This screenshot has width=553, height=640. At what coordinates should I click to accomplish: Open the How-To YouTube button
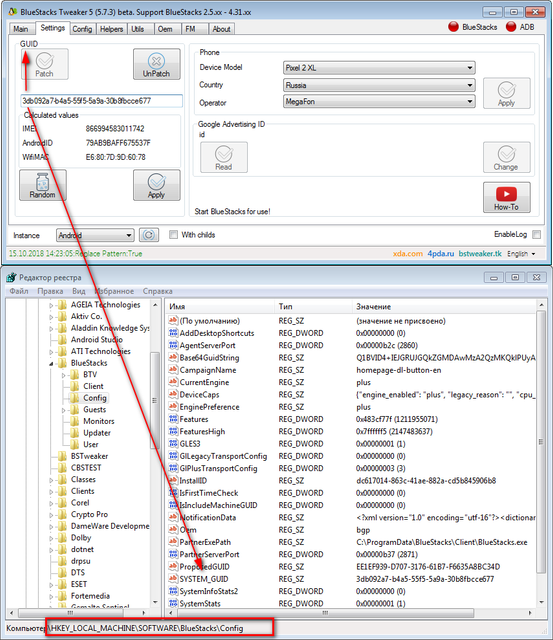coord(506,198)
